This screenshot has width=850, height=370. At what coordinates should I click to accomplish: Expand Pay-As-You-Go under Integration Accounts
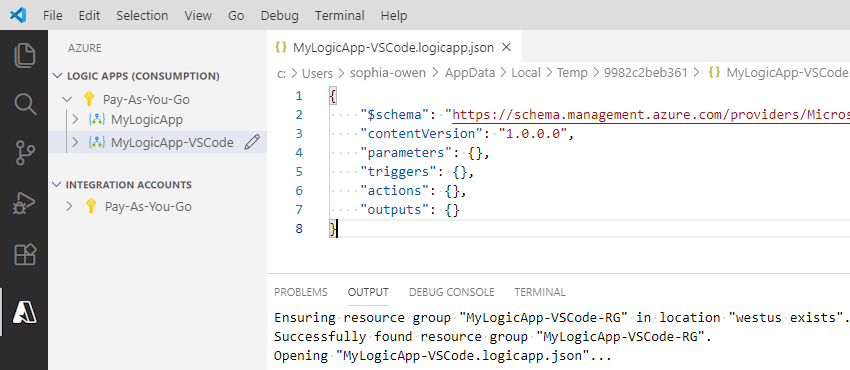(69, 206)
